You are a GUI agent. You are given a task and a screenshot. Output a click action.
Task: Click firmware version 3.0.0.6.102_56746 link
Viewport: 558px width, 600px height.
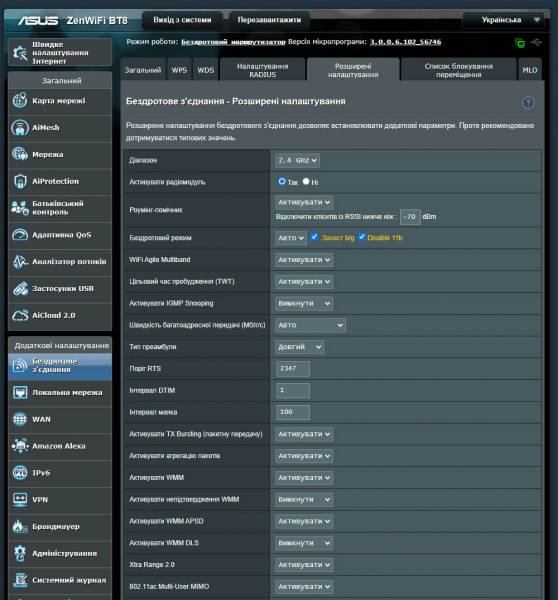(x=405, y=42)
